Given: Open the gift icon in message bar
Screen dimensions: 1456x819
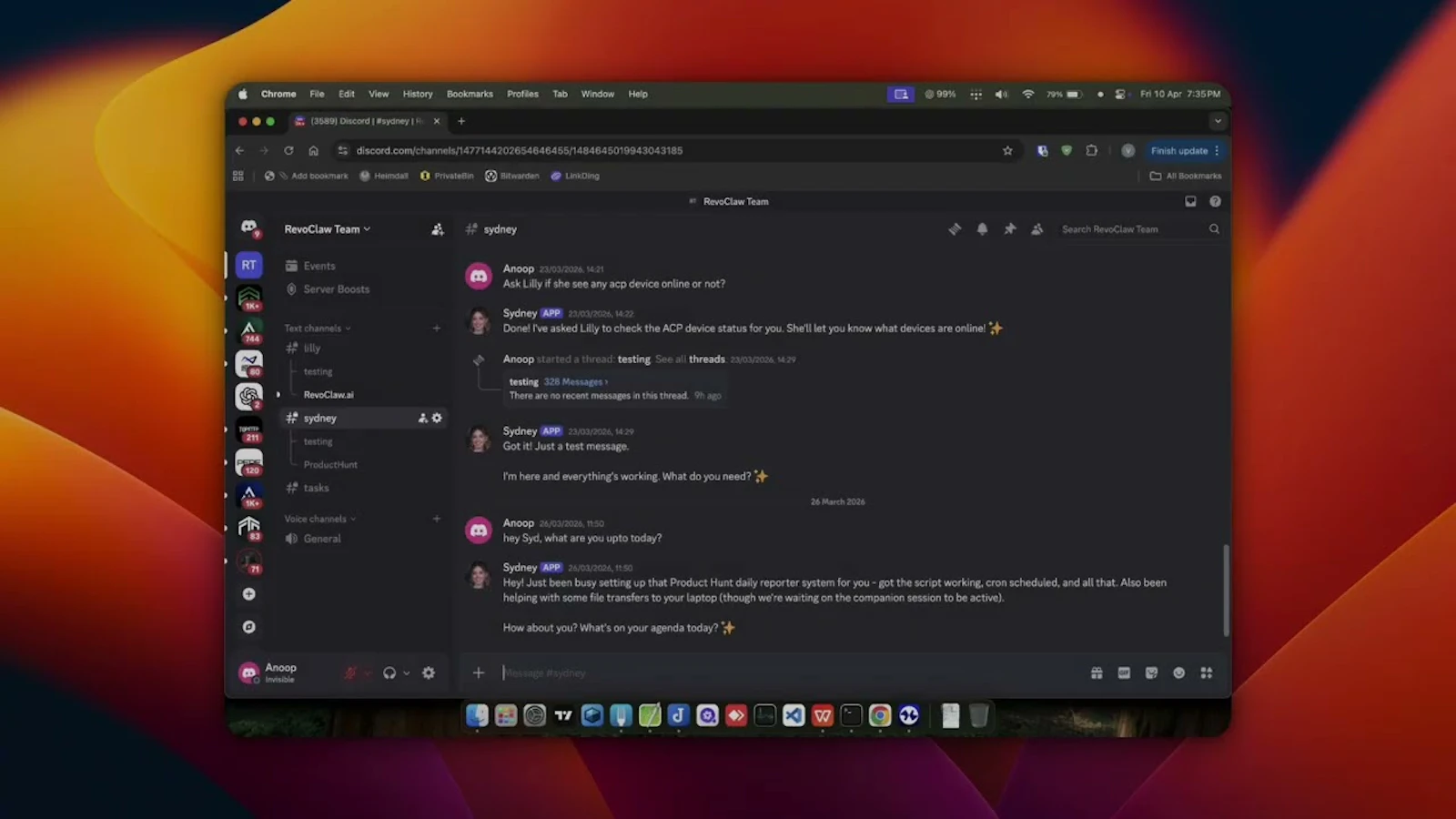Looking at the screenshot, I should click(x=1097, y=672).
